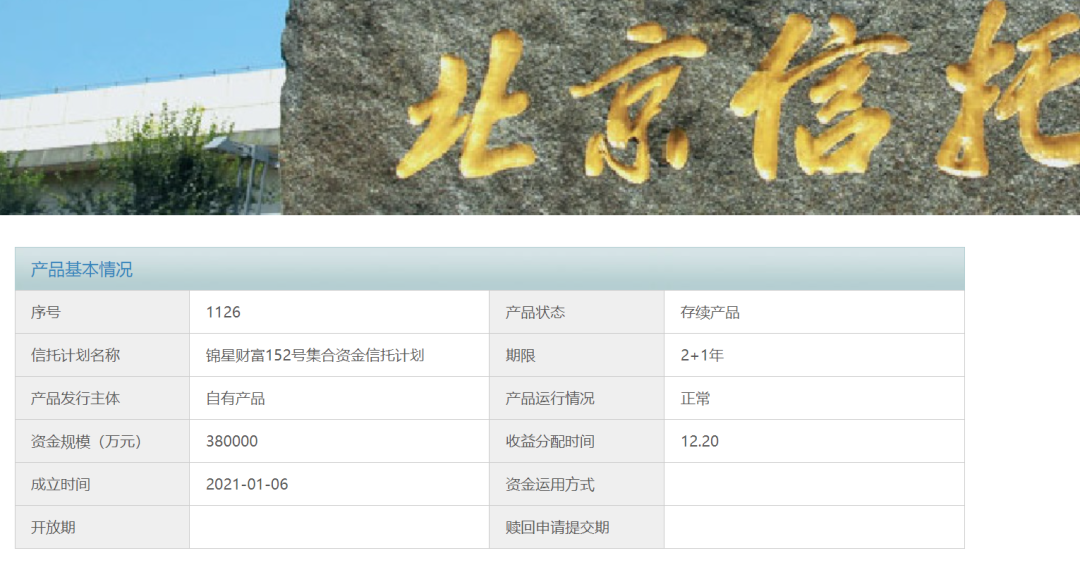
Task: Select the establishment date 2021-01-06
Action: [x=247, y=485]
